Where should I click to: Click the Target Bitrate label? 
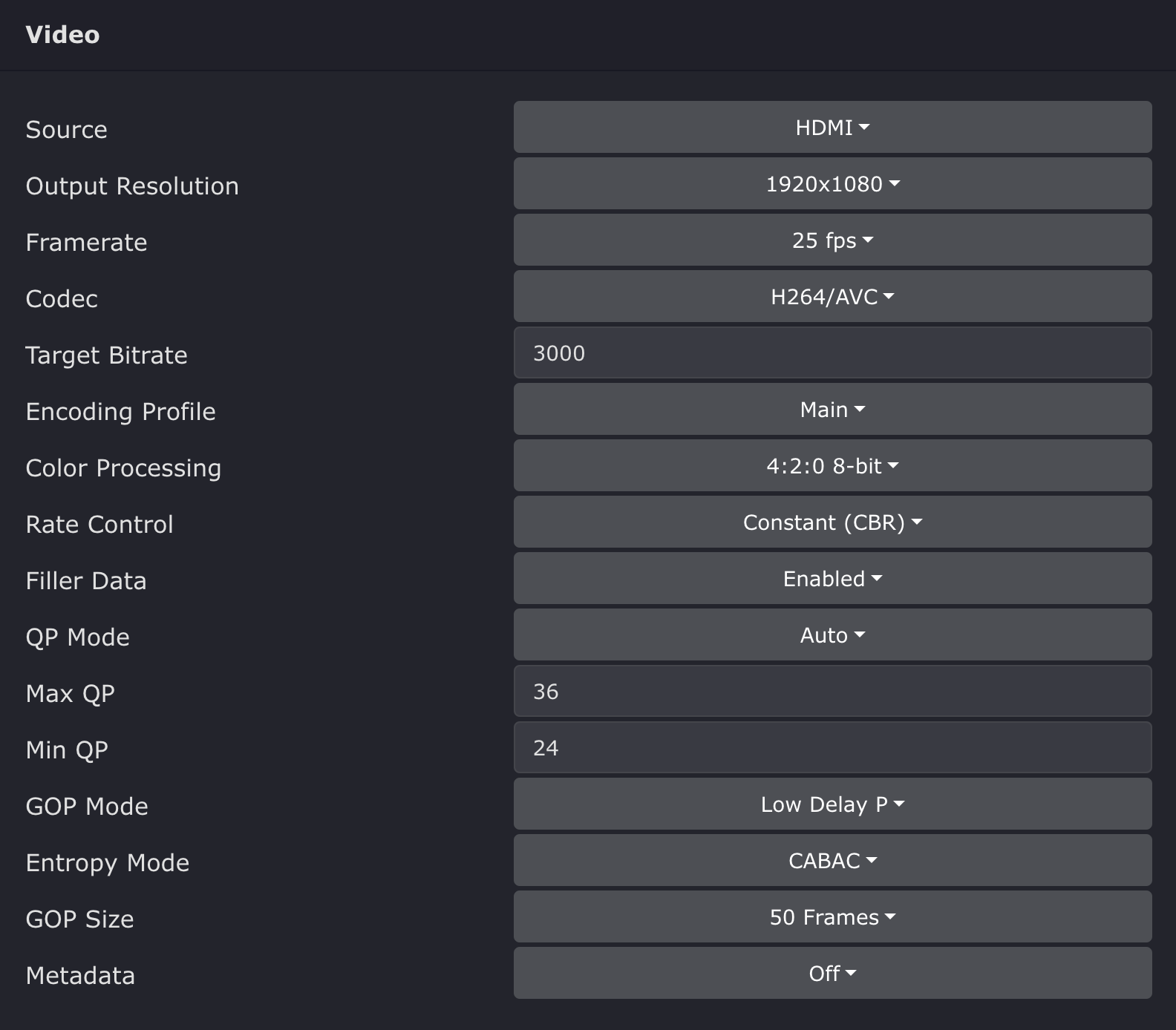[106, 355]
